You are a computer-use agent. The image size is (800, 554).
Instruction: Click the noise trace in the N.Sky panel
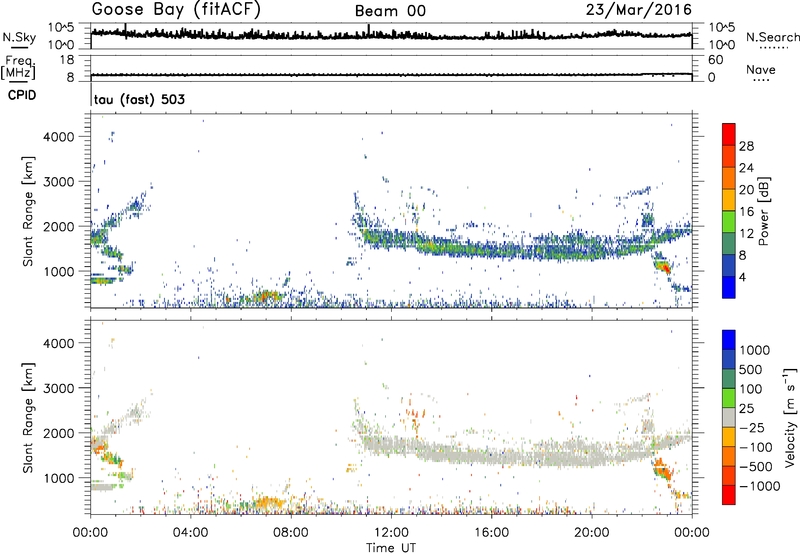click(391, 35)
